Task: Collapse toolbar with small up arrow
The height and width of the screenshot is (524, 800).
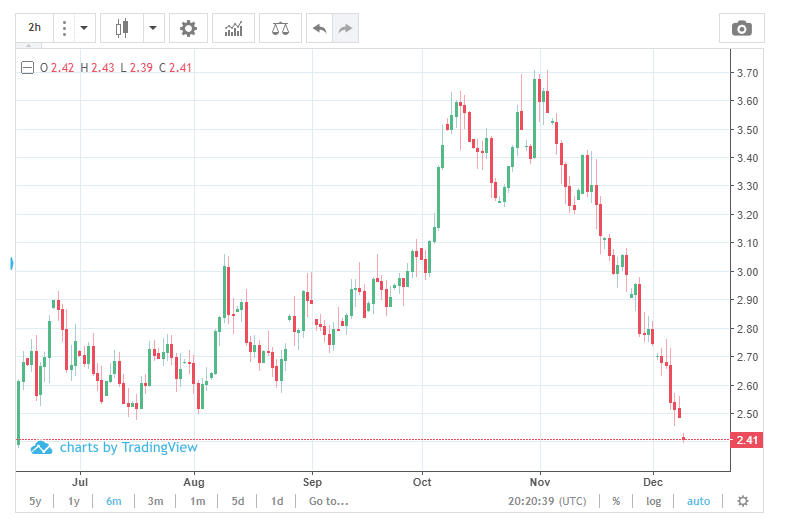Action: (x=29, y=46)
